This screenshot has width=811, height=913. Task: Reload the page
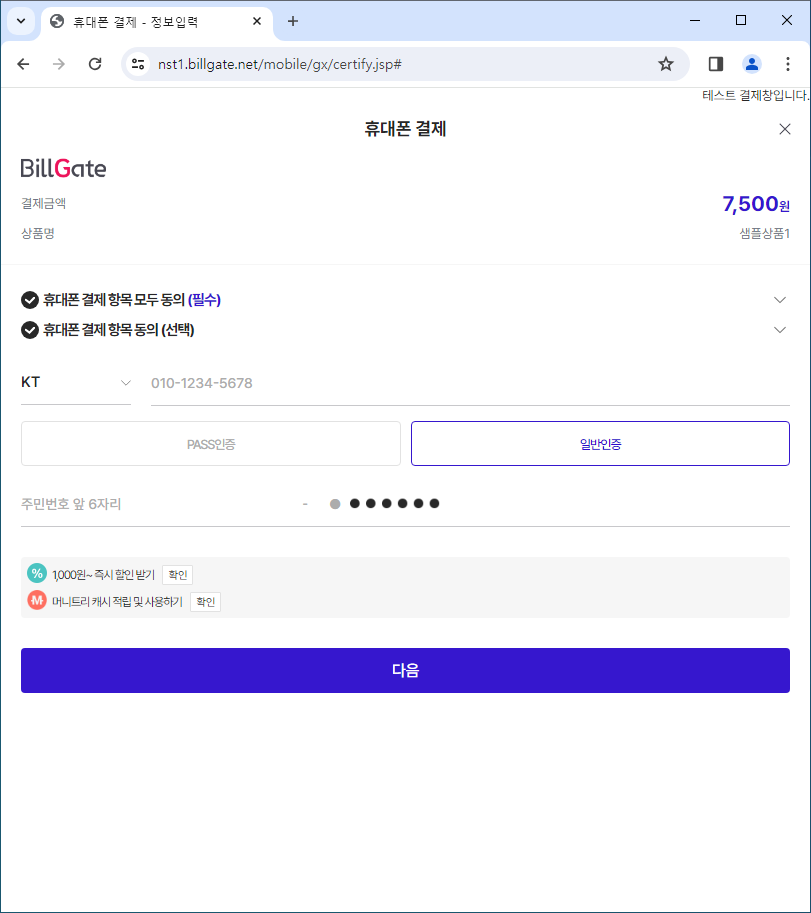[x=95, y=64]
